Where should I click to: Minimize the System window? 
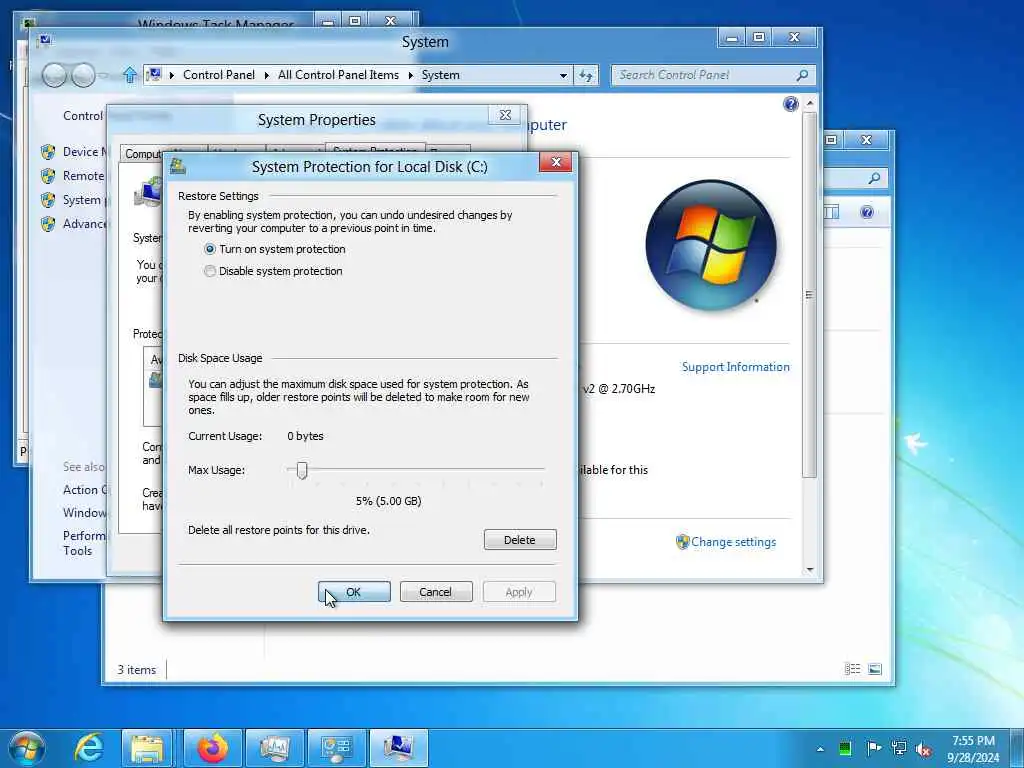(x=732, y=37)
